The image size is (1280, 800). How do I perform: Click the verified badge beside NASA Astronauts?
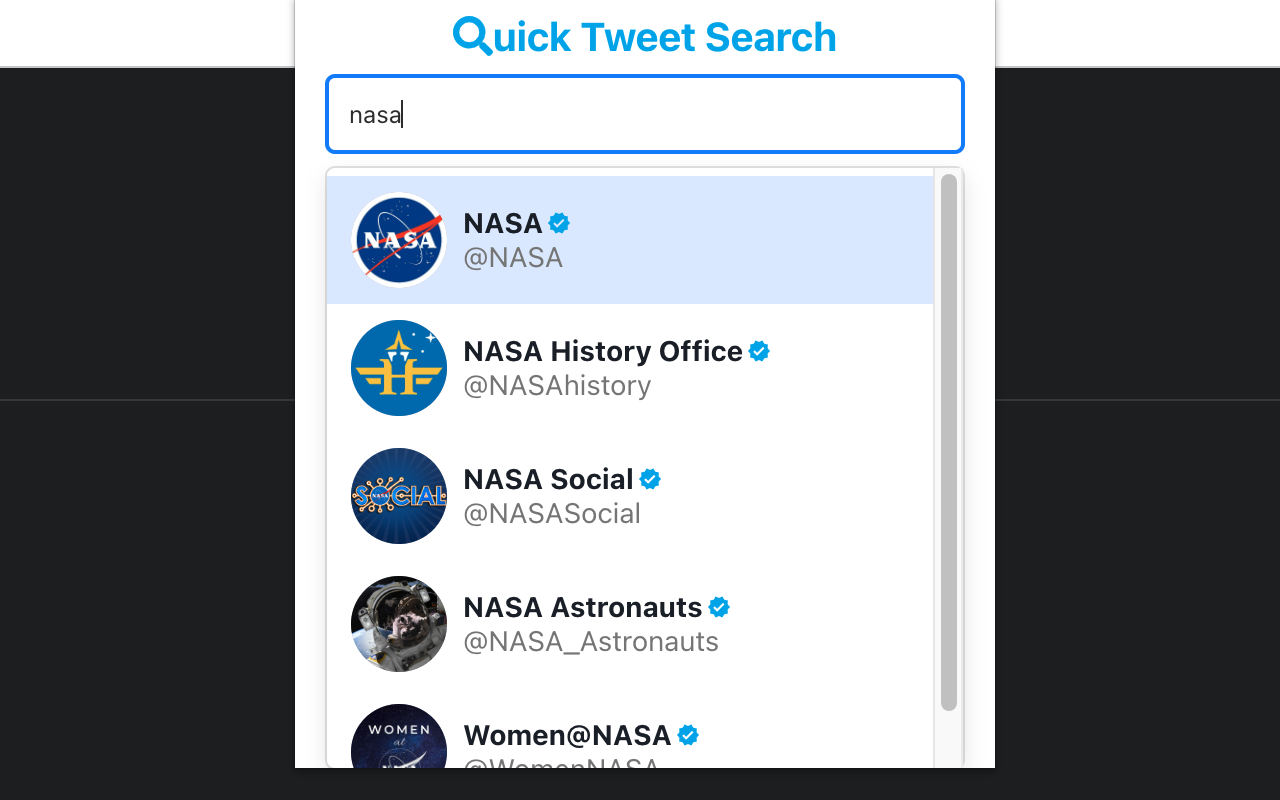[x=718, y=606]
